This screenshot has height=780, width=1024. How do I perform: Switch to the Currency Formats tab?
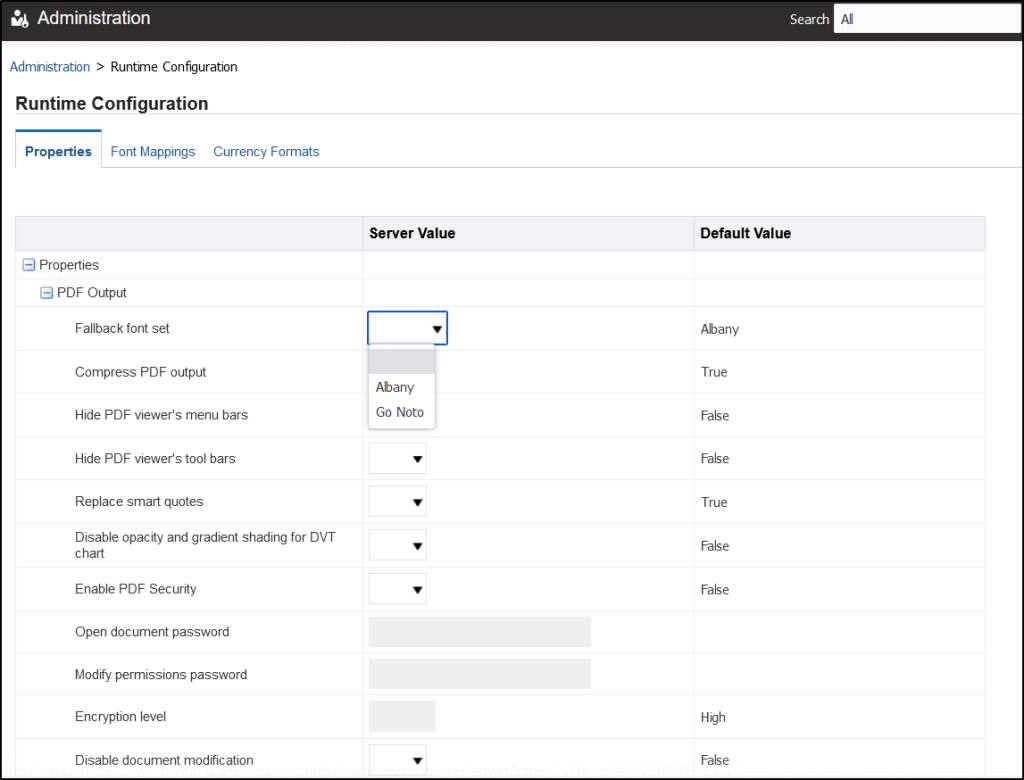point(266,152)
